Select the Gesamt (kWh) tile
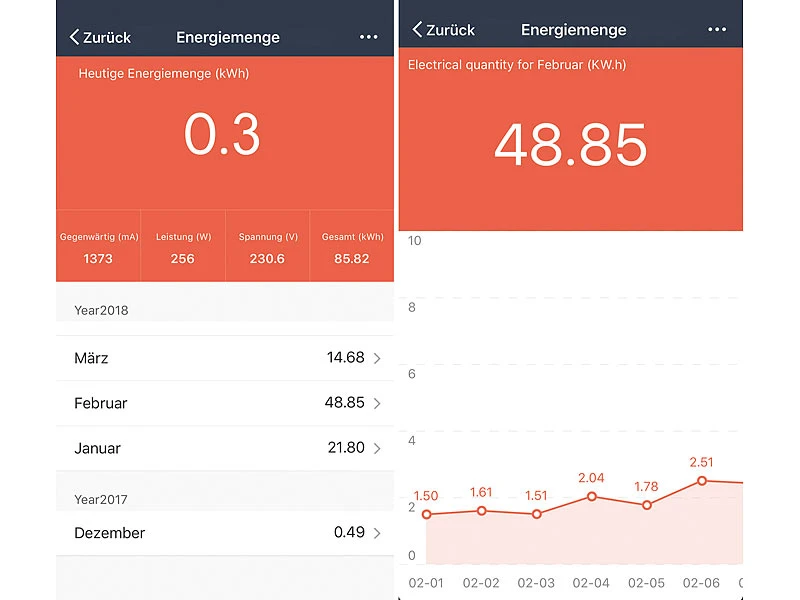The image size is (800, 600). pyautogui.click(x=352, y=247)
